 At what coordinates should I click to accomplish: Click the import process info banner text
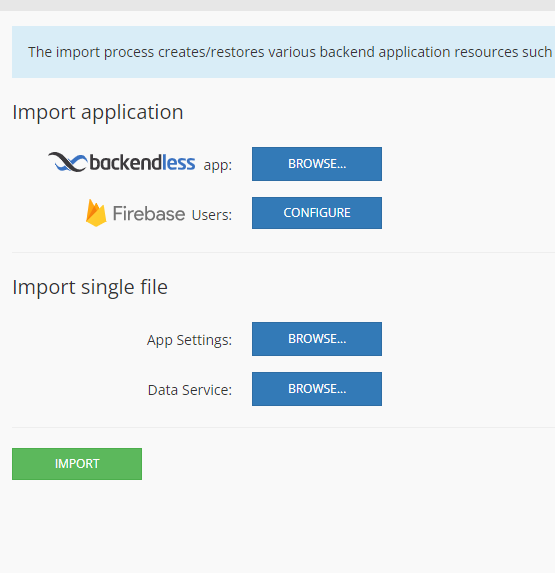(x=290, y=52)
